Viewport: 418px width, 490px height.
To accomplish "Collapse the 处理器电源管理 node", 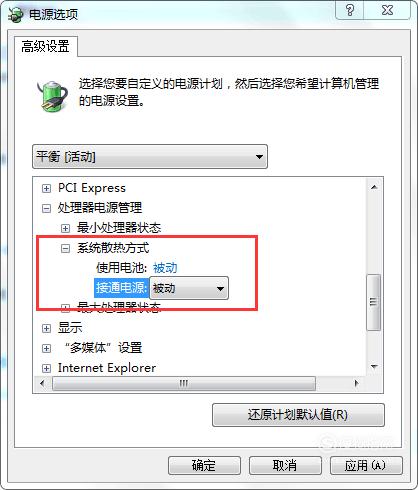I will coord(46,209).
